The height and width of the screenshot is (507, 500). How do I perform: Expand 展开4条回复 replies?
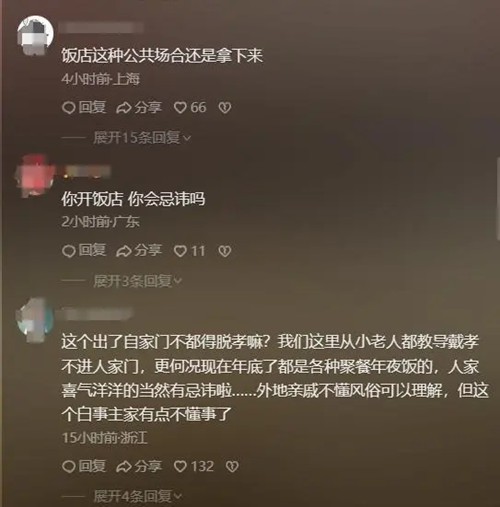[138, 496]
